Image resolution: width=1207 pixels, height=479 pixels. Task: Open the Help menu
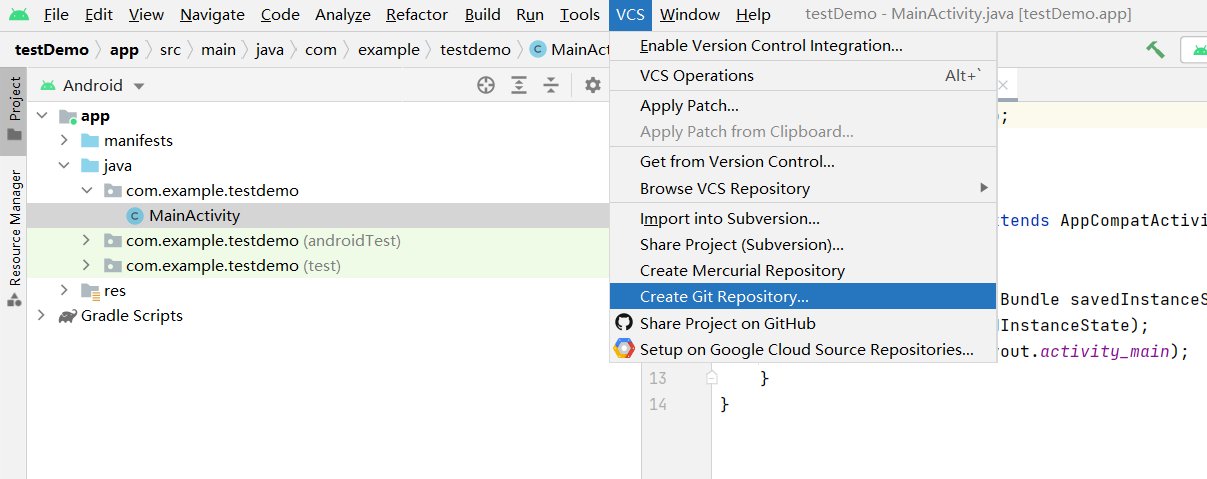(753, 15)
